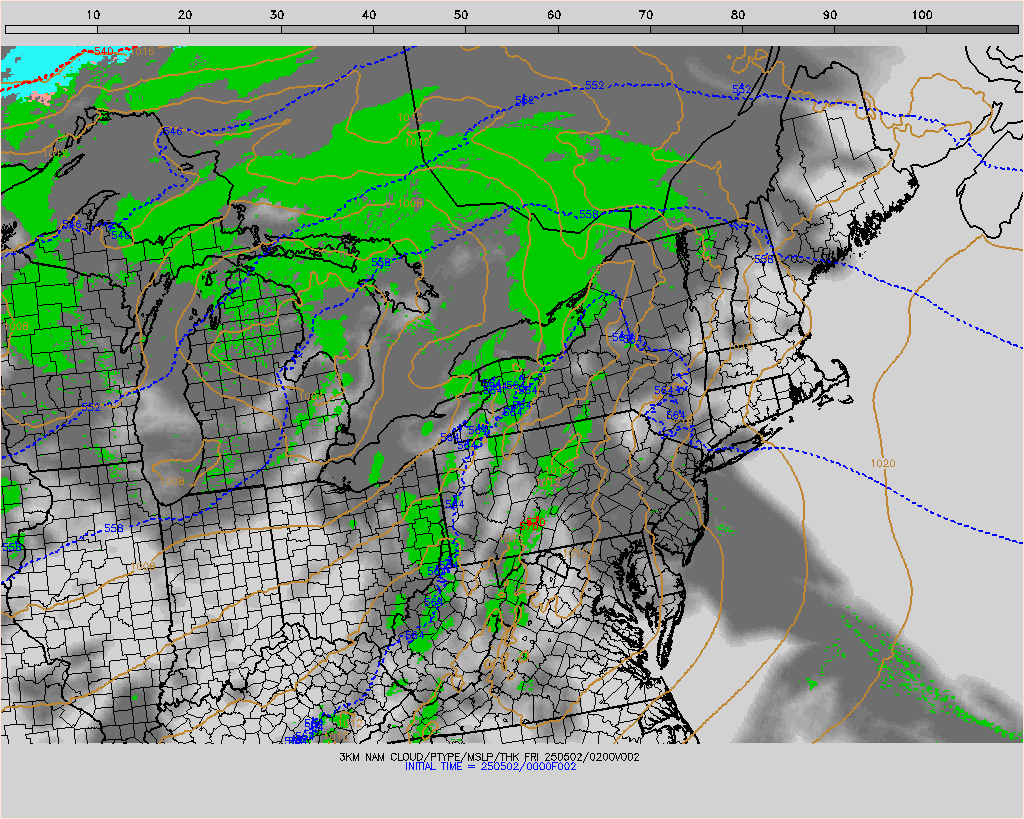Click the "70" cloud cover scale label
This screenshot has width=1024, height=819.
click(x=646, y=15)
